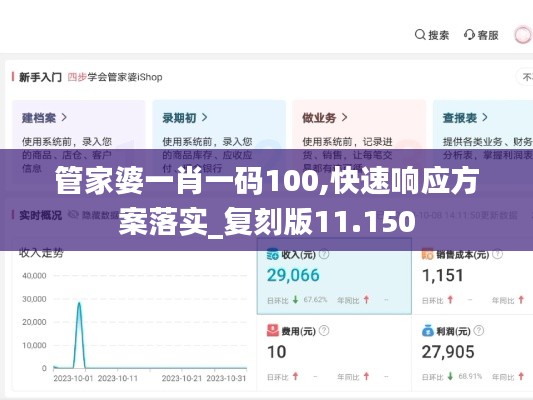533x400 pixels.
Task: Click the 20,000 y-axis label
Action: pyautogui.click(x=34, y=322)
